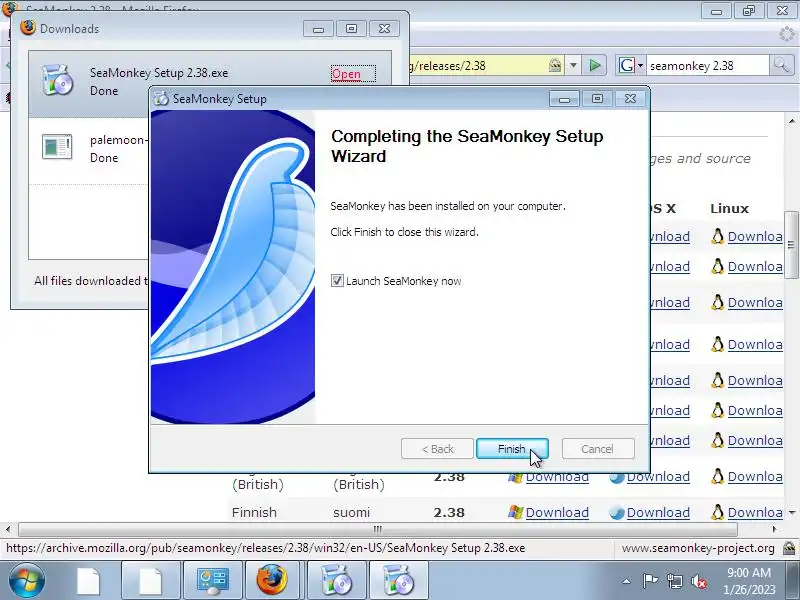Click the 9:00 AM taskbar clock
Viewport: 800px width, 600px height.
point(748,572)
